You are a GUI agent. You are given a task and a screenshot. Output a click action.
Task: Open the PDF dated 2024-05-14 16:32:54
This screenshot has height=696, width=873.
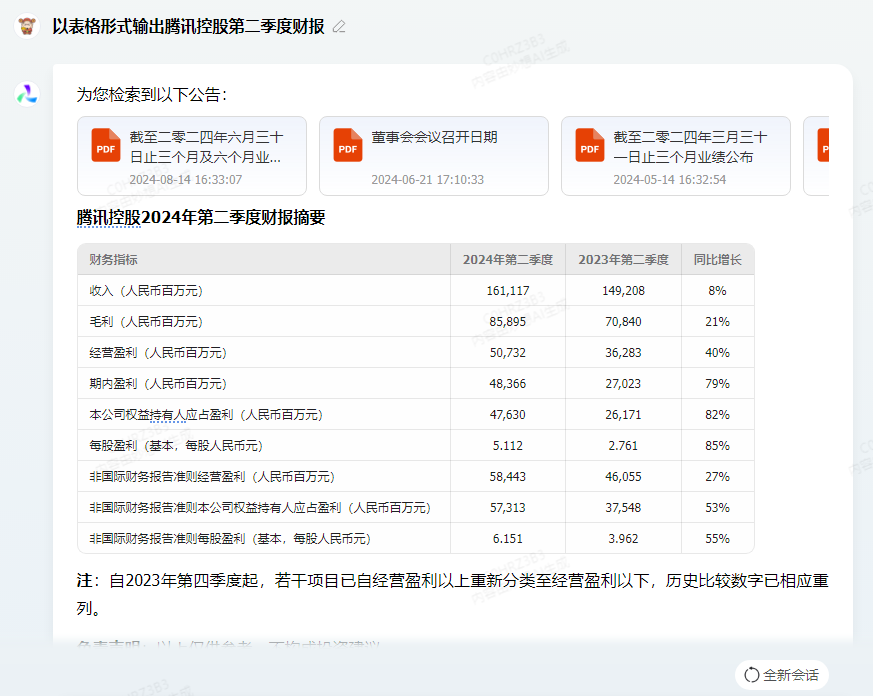tap(676, 156)
